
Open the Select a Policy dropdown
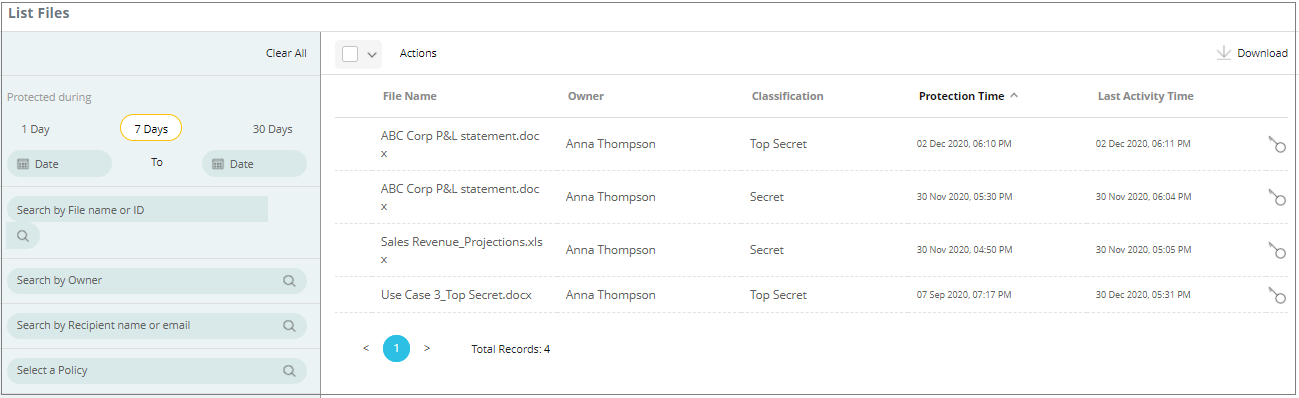click(x=157, y=370)
